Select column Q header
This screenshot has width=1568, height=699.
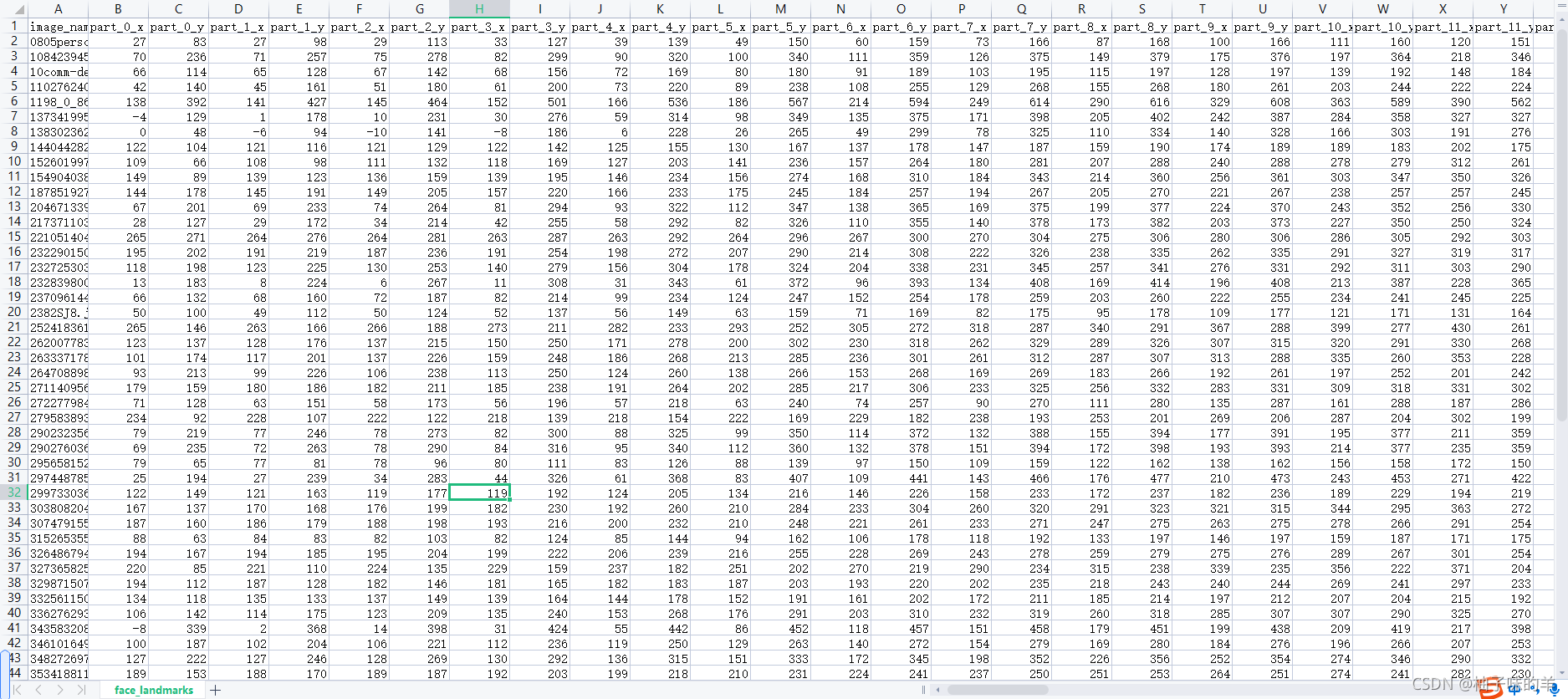click(1021, 8)
